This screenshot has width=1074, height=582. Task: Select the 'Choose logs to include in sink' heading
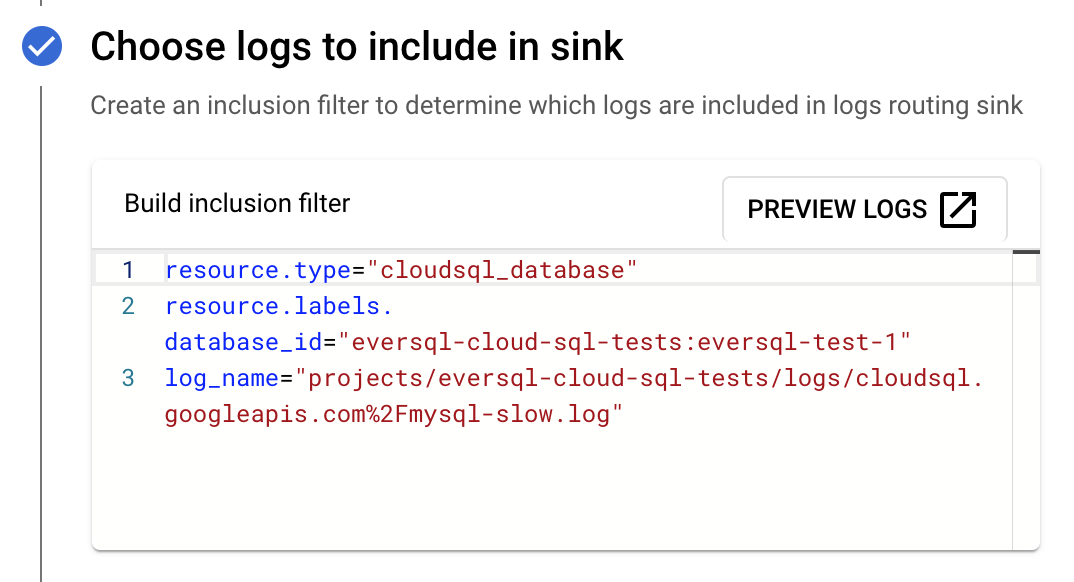tap(357, 47)
